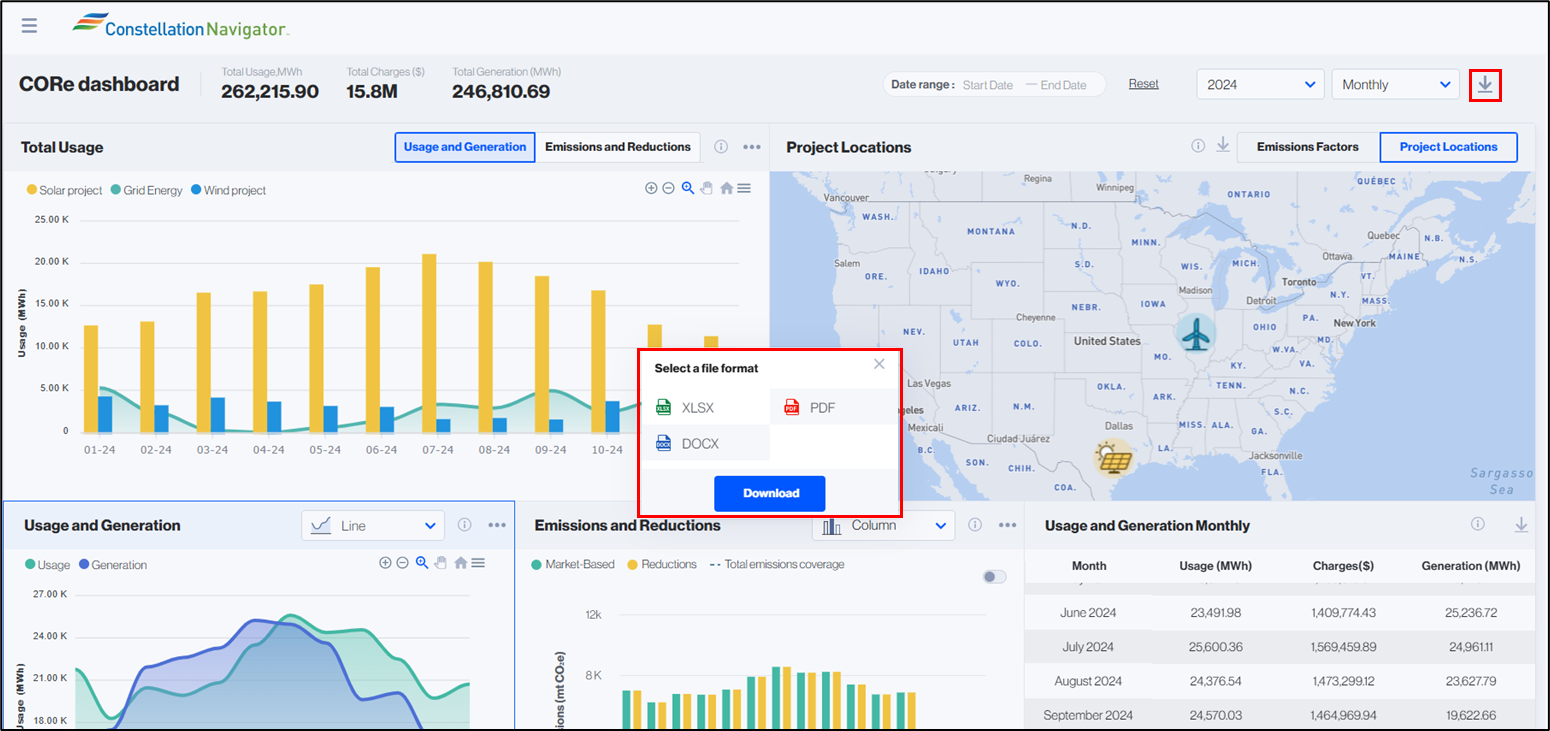Click the home reset icon on Total Usage chart
Viewport: 1550px width, 731px height.
tap(727, 188)
